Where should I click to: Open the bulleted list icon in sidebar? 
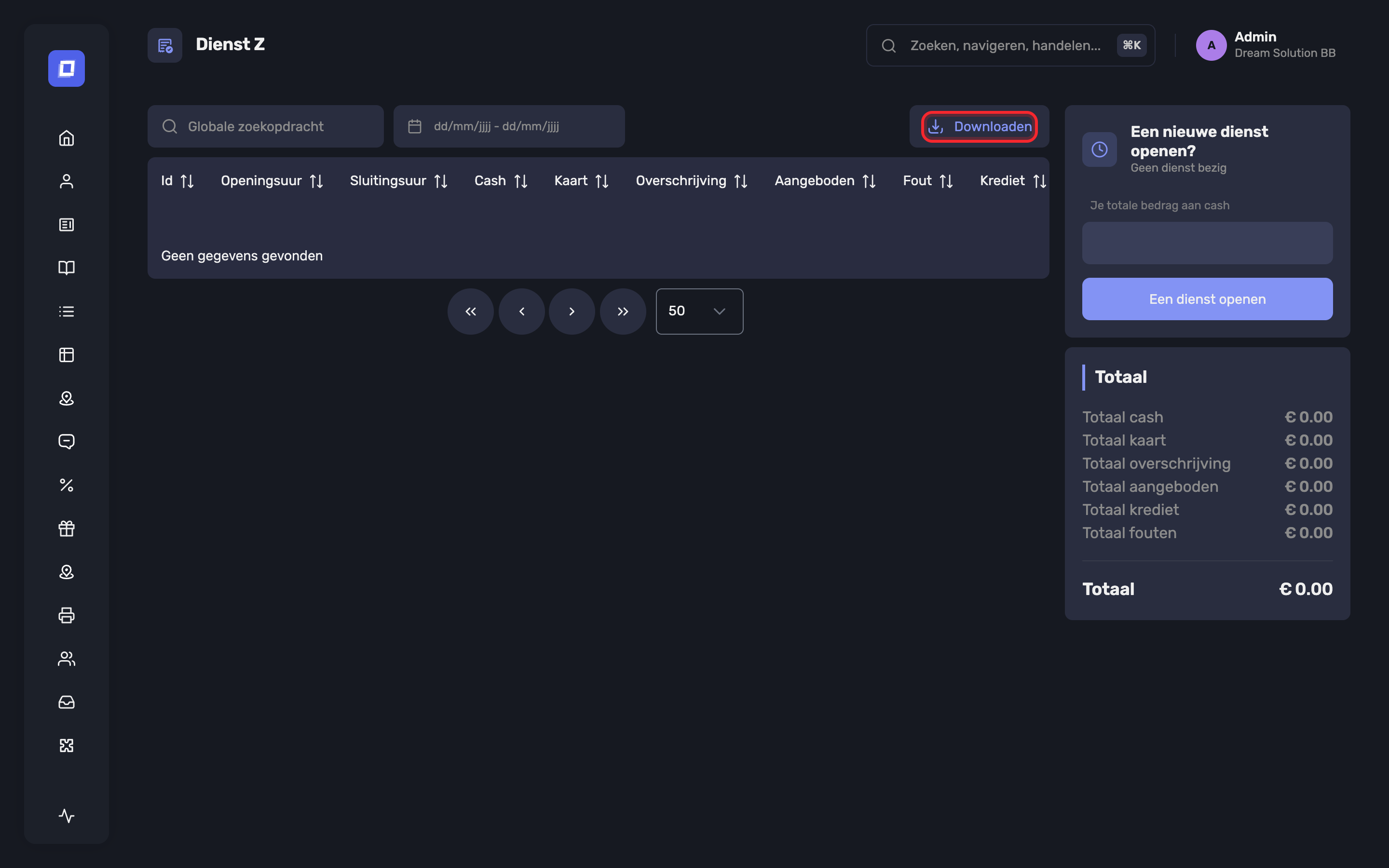coord(67,311)
